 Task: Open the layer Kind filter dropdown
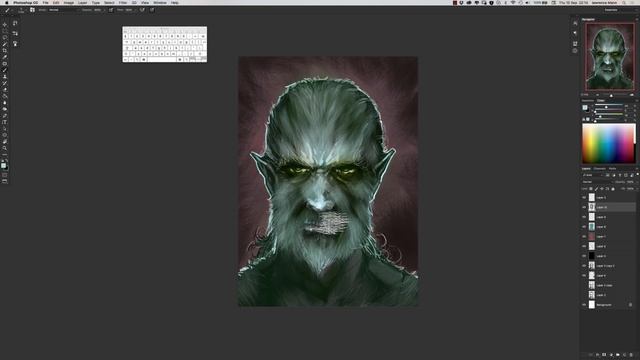593,175
